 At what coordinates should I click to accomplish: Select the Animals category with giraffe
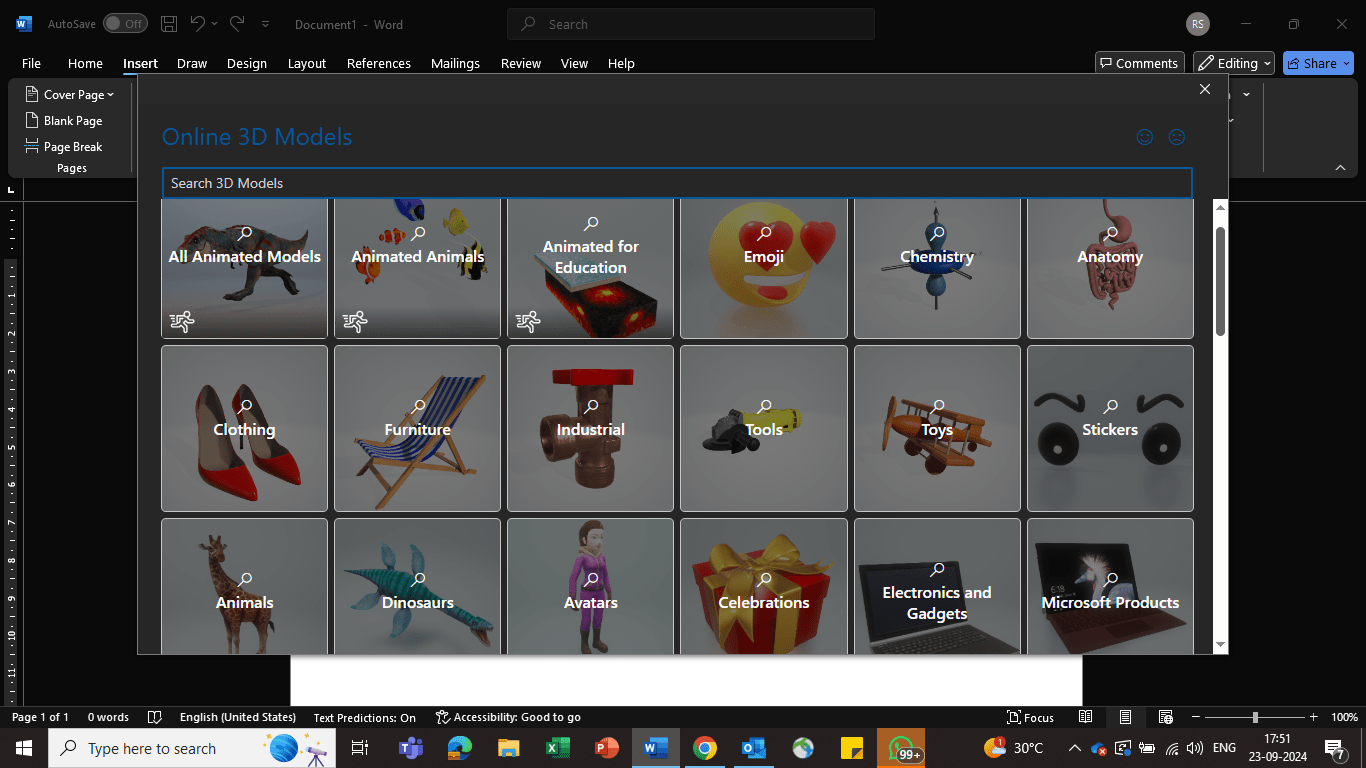point(244,586)
